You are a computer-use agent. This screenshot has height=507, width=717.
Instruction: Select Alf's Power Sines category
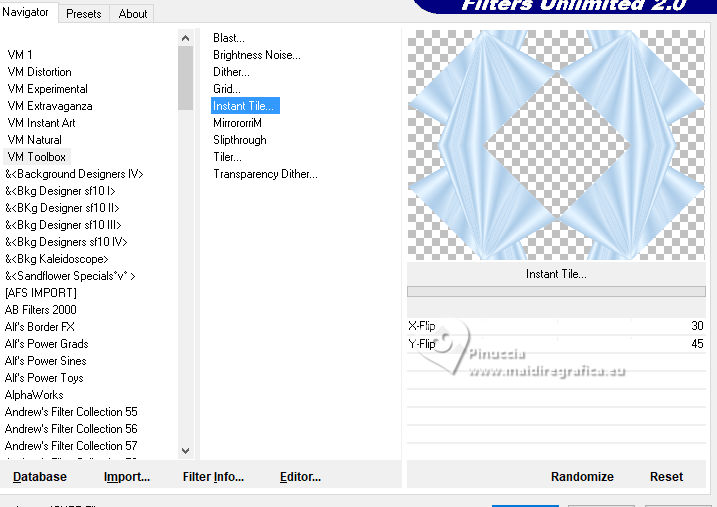45,361
